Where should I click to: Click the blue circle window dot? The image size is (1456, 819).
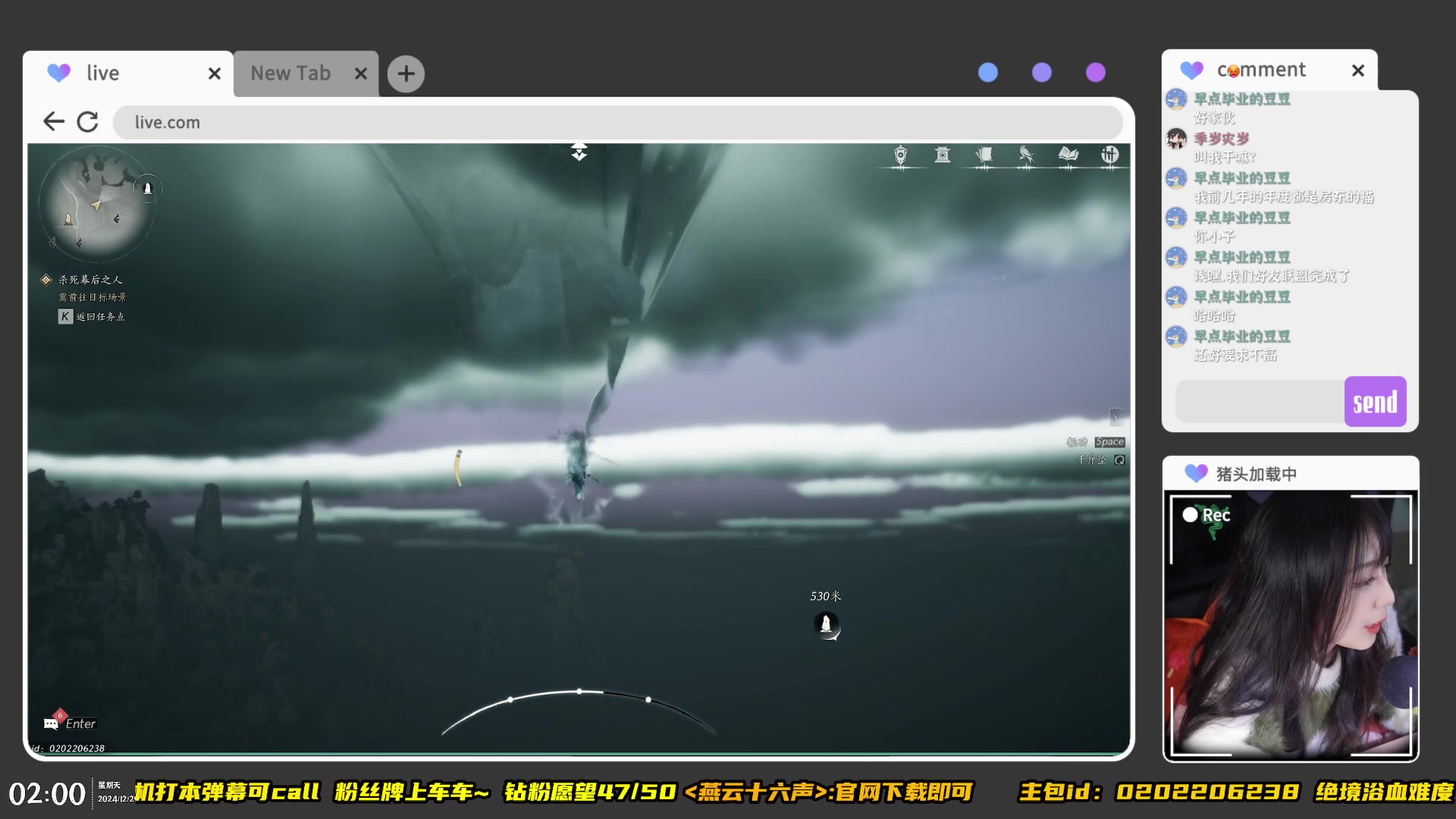[988, 72]
